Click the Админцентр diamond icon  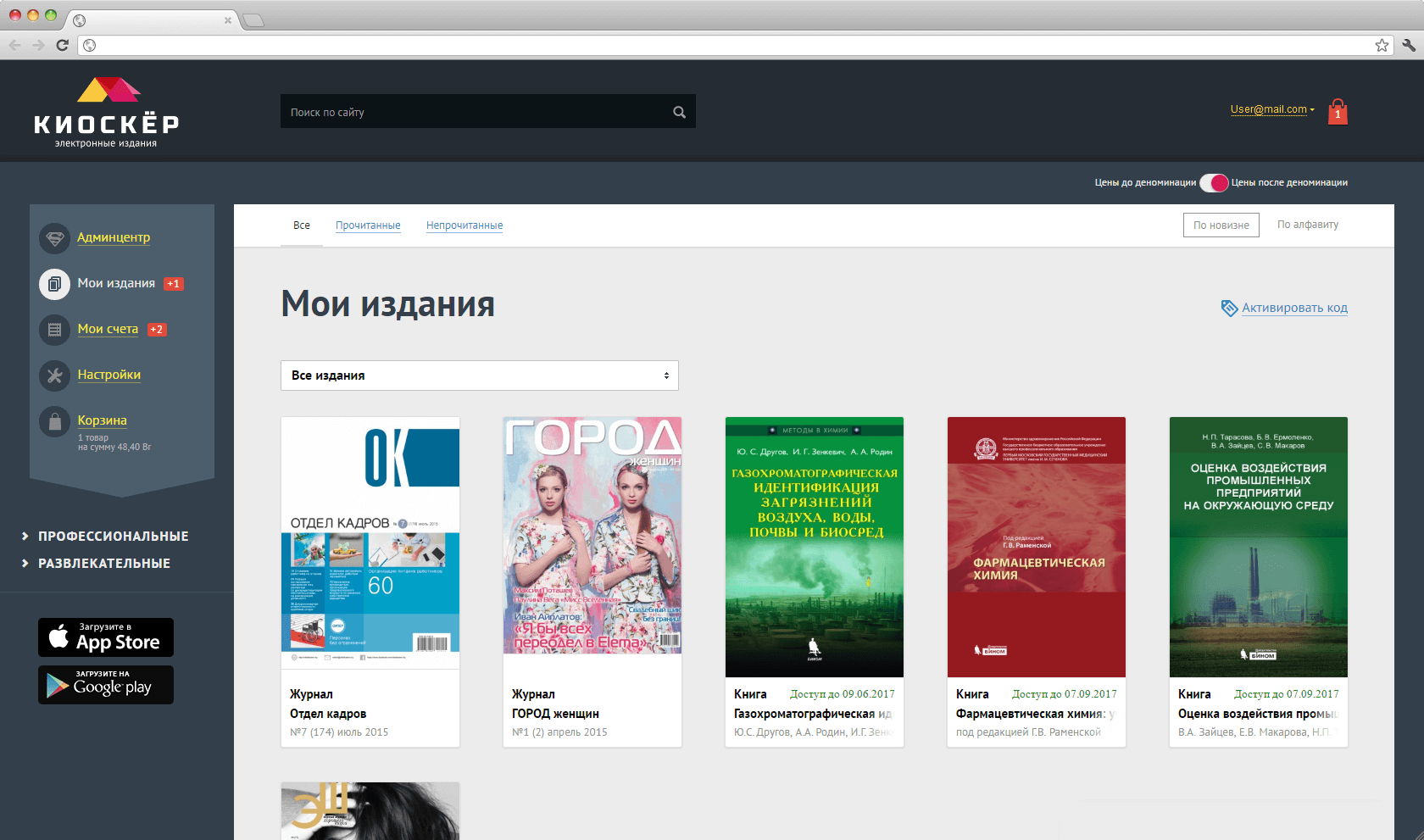click(54, 238)
